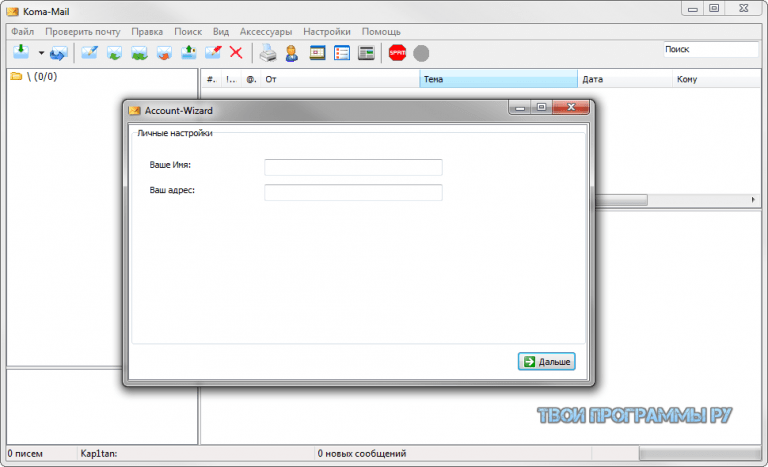The height and width of the screenshot is (467, 768).
Task: Click the send outbox icon with up arrow
Action: [x=189, y=52]
